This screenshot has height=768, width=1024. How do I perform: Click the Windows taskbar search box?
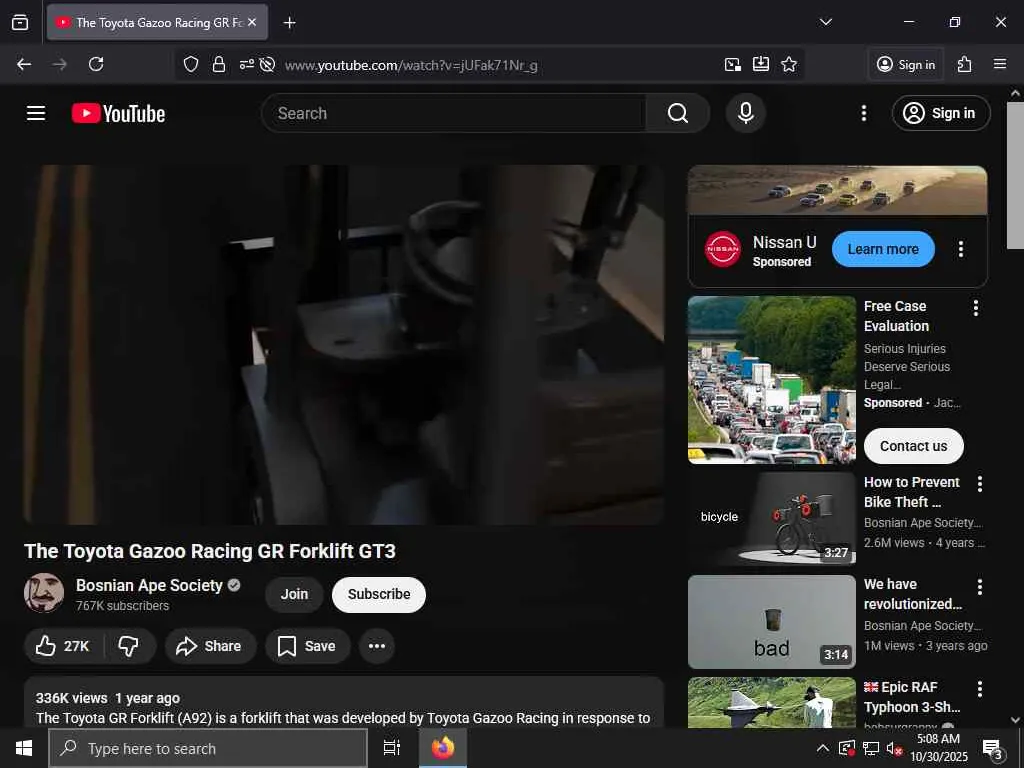208,748
